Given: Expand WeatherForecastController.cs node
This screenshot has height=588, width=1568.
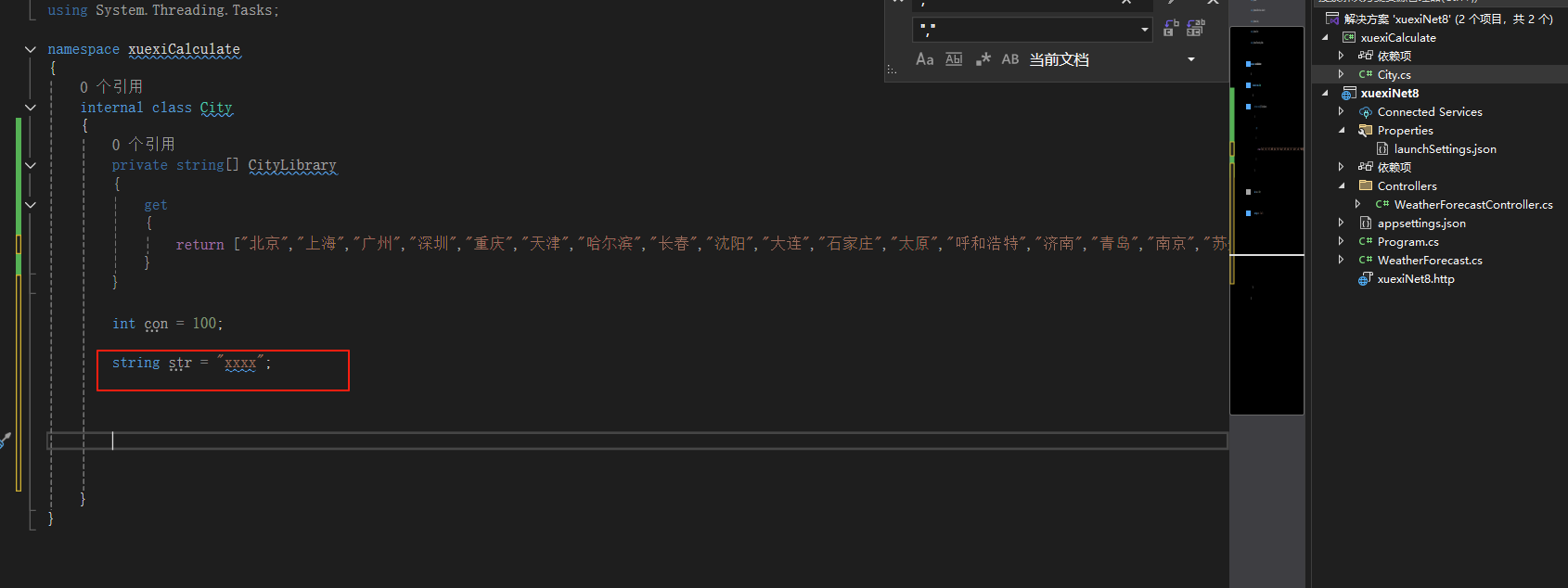Looking at the screenshot, I should pyautogui.click(x=1357, y=204).
